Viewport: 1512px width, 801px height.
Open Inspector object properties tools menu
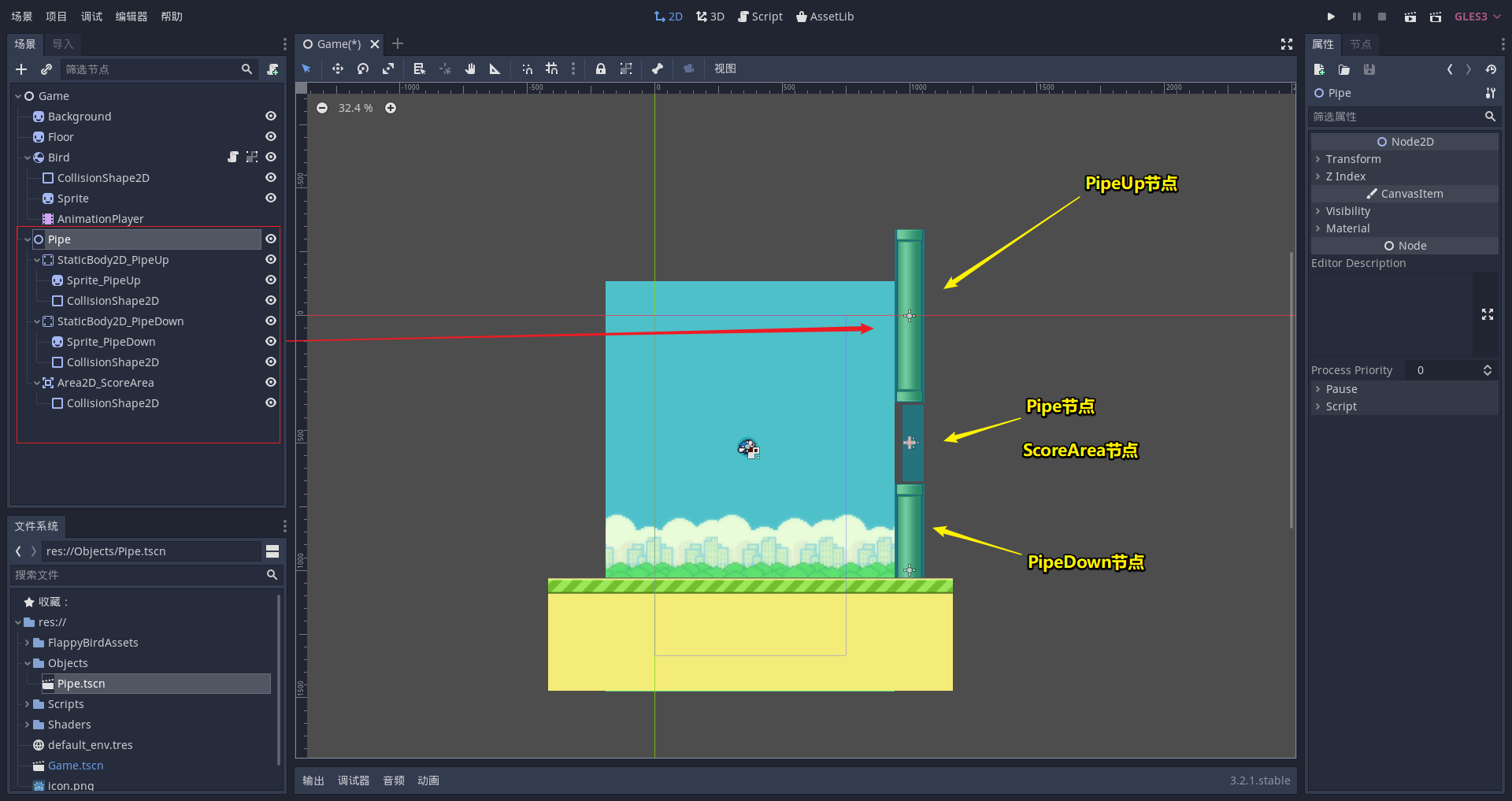(1491, 93)
